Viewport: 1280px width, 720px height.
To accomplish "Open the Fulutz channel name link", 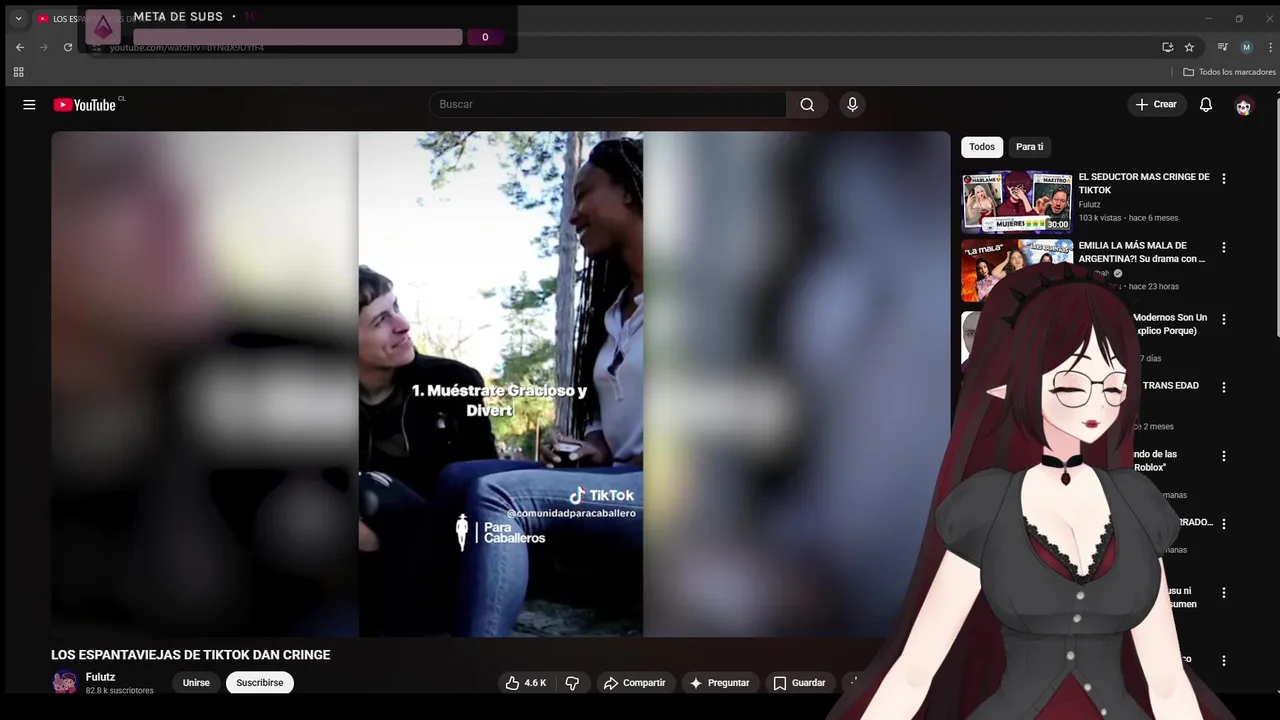I will [x=100, y=677].
